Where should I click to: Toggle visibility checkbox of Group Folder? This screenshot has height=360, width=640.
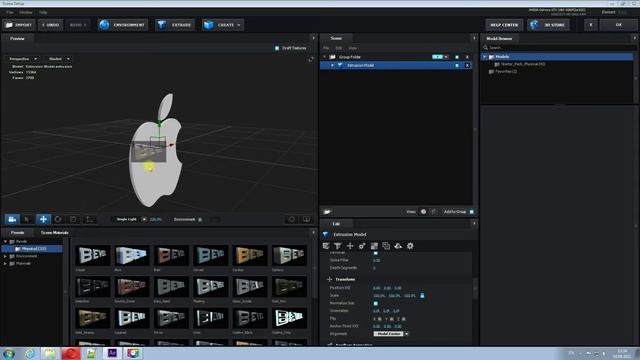pyautogui.click(x=457, y=57)
